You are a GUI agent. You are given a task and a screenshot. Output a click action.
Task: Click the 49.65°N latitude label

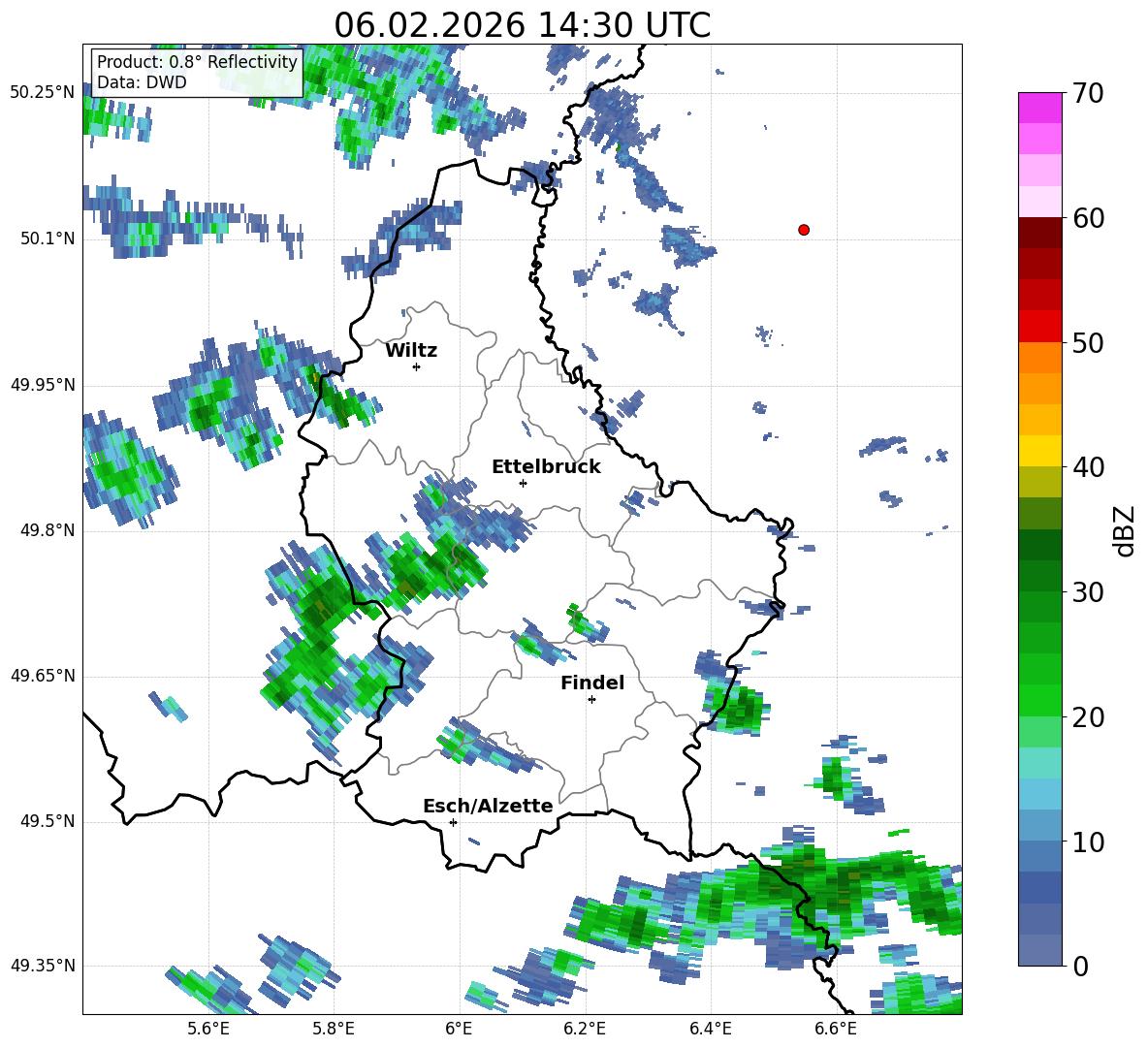click(43, 676)
